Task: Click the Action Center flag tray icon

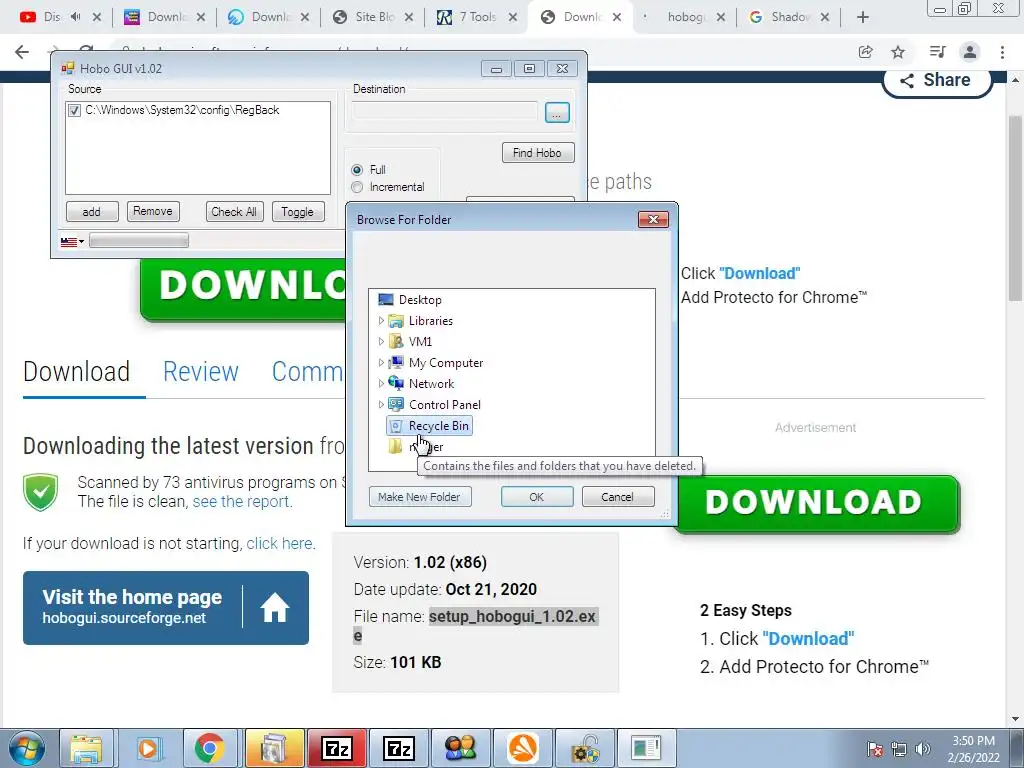Action: (x=875, y=749)
